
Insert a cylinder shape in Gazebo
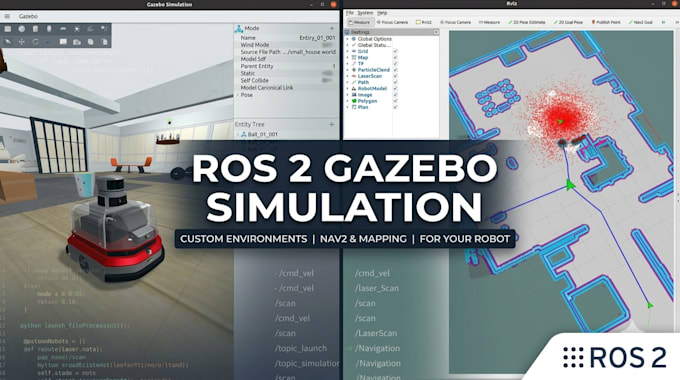coord(36,29)
